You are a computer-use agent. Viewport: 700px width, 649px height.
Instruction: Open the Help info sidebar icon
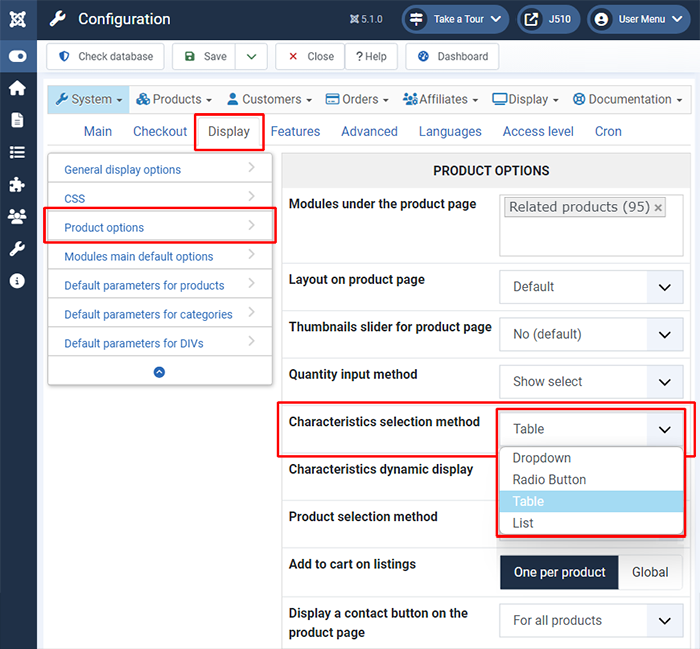pyautogui.click(x=17, y=281)
